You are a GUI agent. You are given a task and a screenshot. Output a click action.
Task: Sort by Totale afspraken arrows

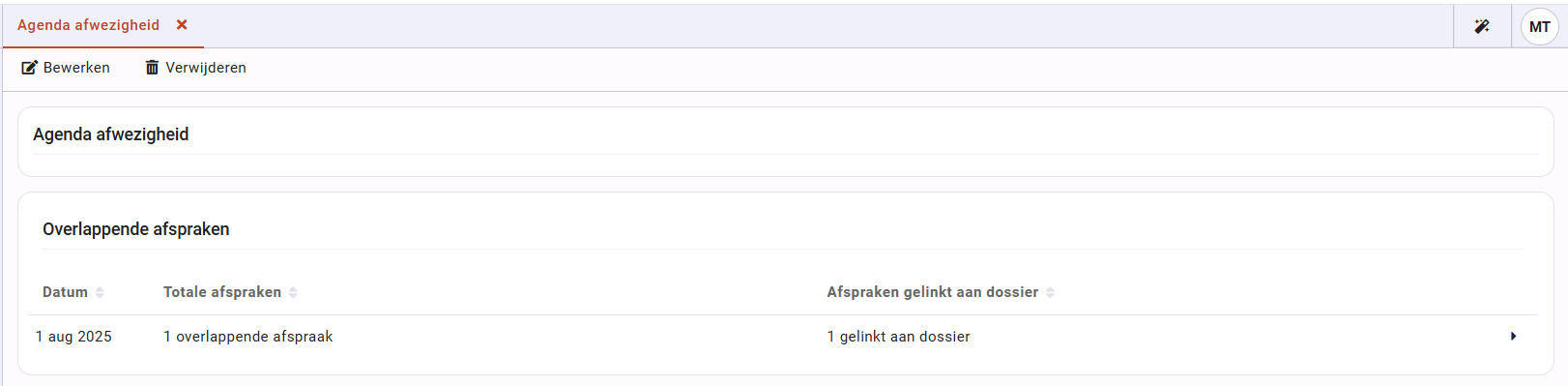pos(293,292)
